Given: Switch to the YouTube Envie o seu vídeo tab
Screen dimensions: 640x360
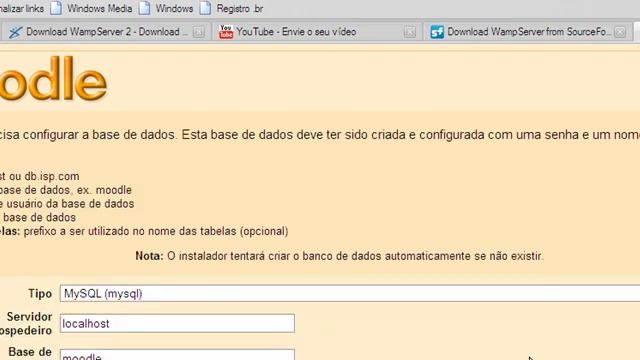Looking at the screenshot, I should (x=317, y=32).
